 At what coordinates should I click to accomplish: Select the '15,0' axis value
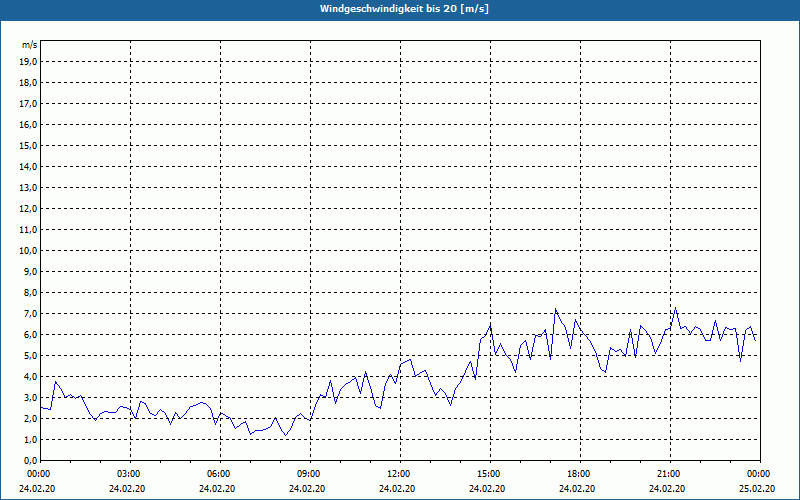tap(29, 145)
